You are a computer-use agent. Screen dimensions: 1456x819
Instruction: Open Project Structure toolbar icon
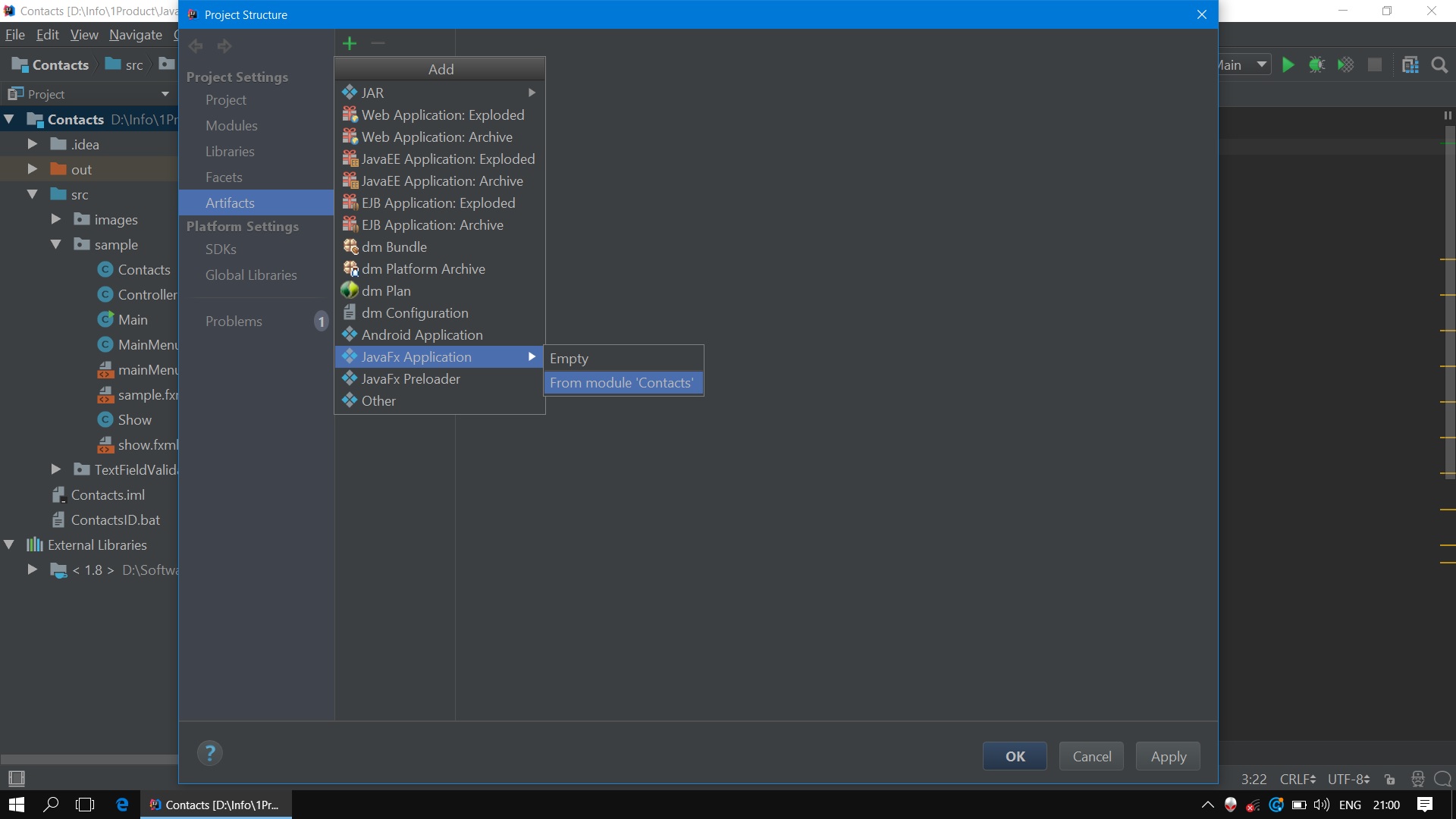pos(1410,65)
